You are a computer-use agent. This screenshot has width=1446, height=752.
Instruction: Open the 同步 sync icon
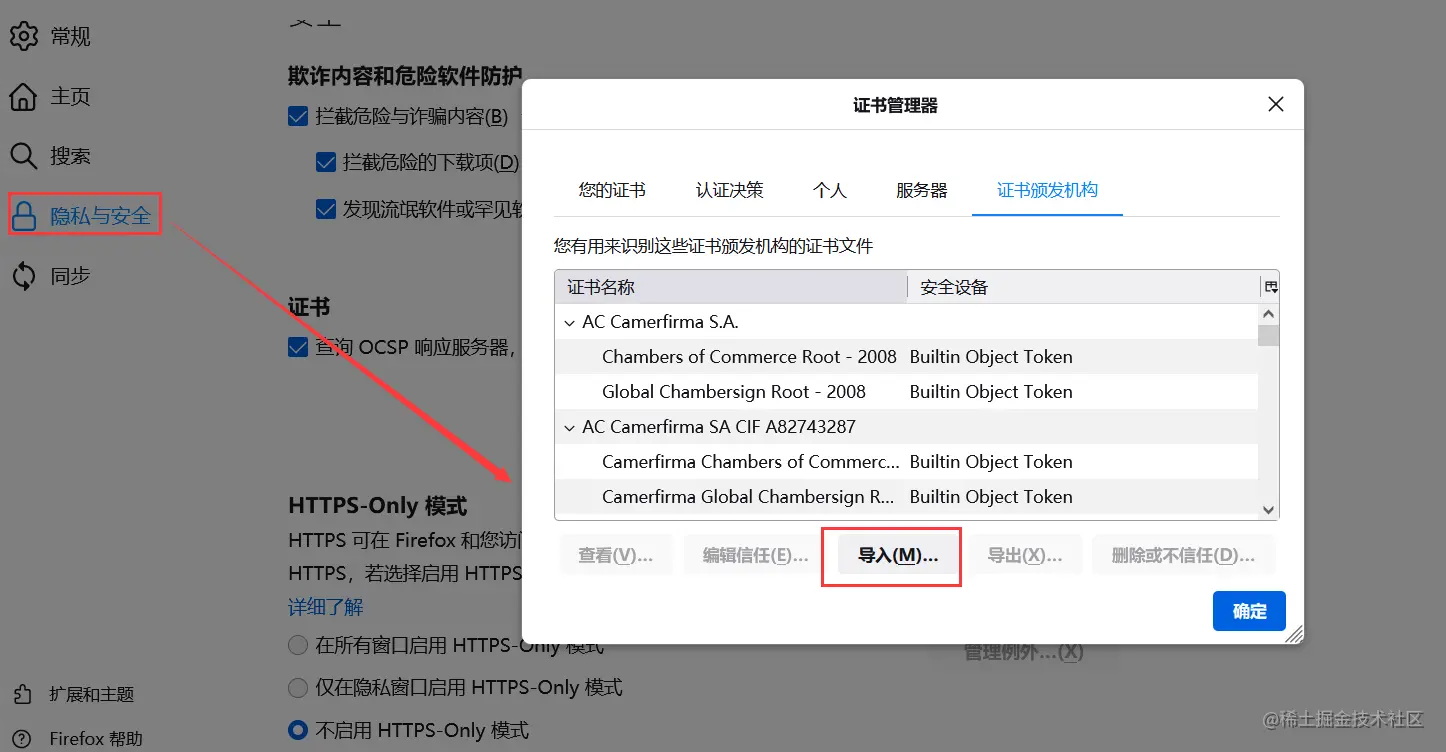point(25,275)
